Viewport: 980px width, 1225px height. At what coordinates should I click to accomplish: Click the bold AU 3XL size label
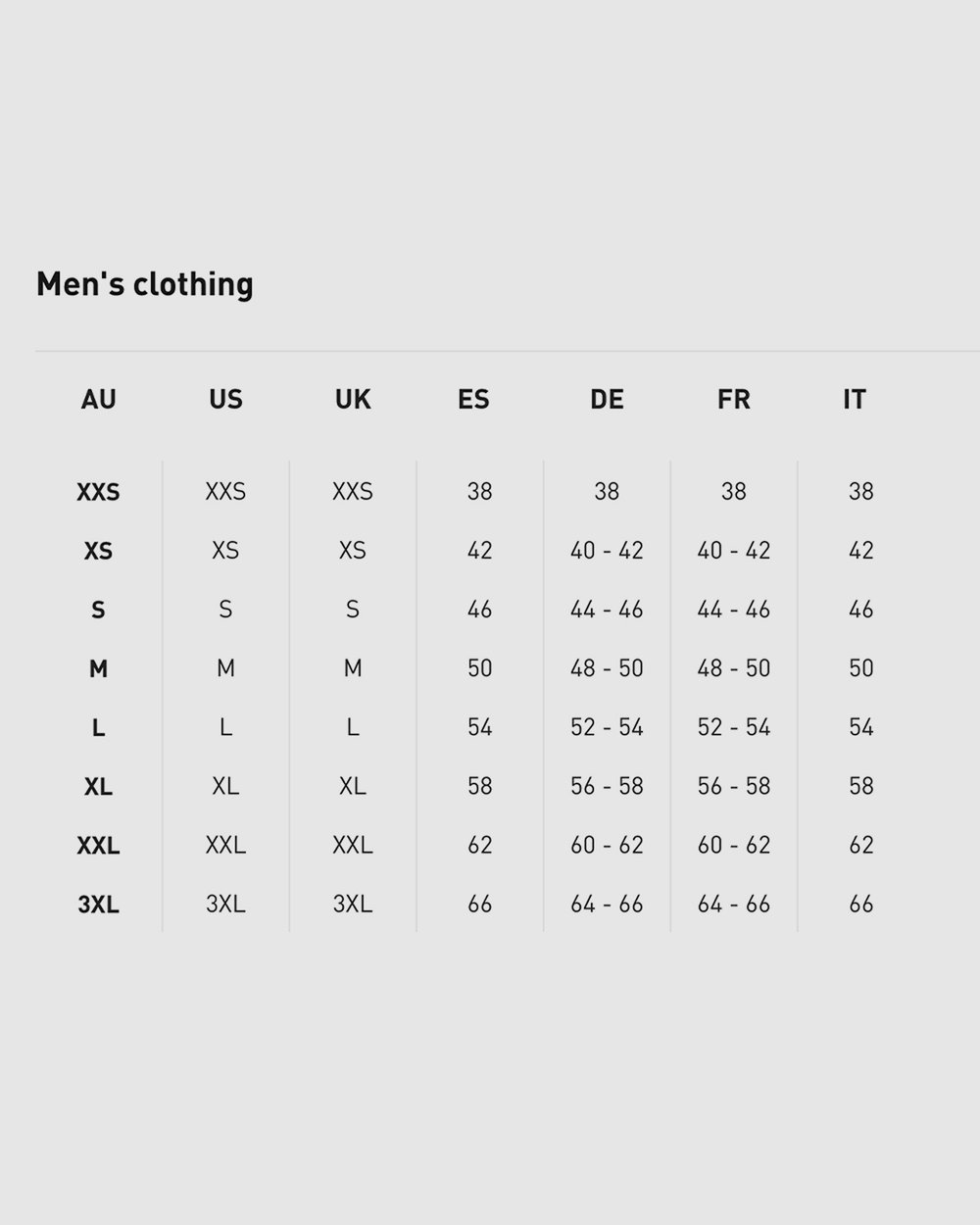(98, 904)
